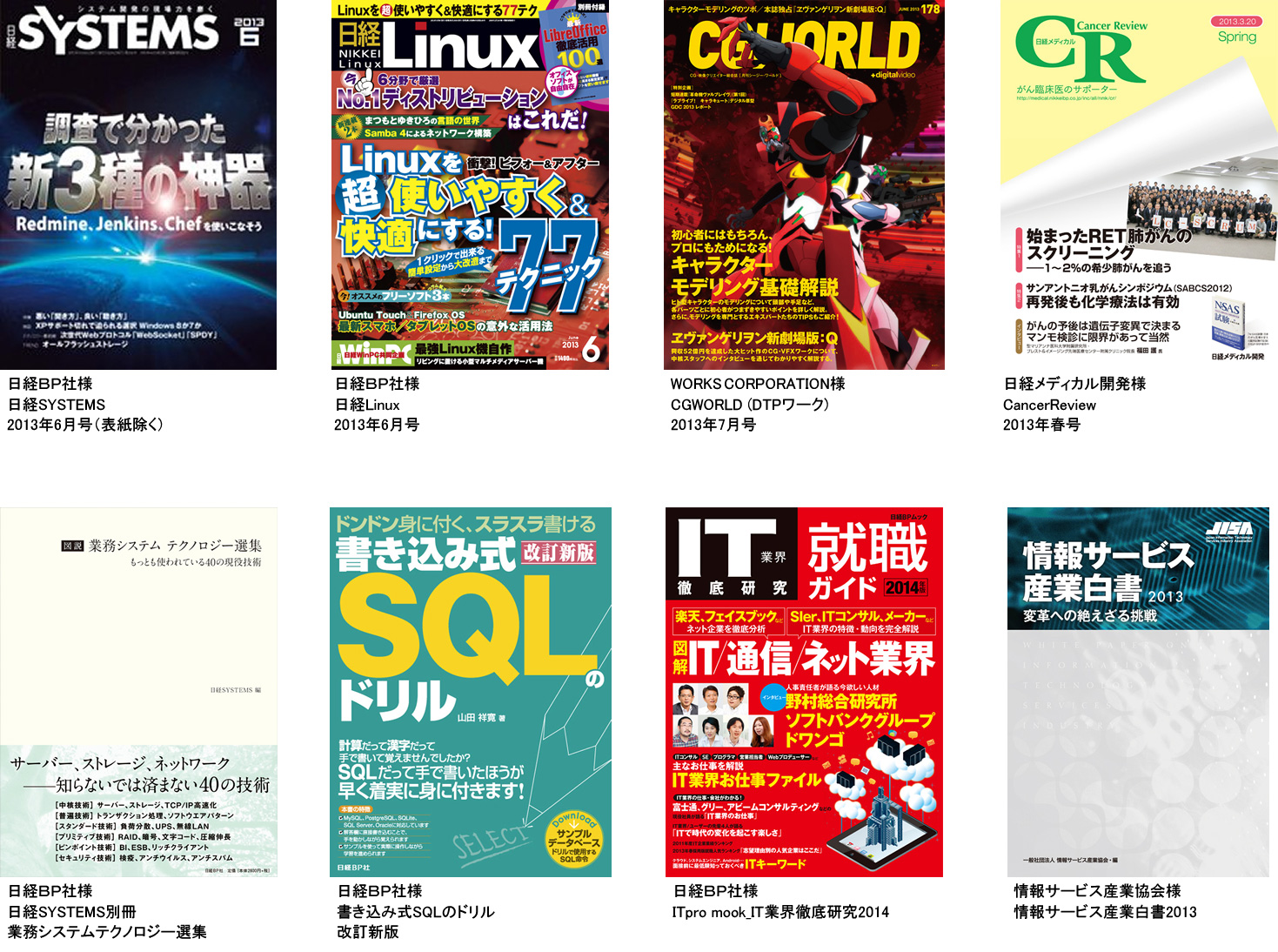Select the caption 情報サービス産業白書2013
This screenshot has height=952, width=1278.
pos(1106,912)
